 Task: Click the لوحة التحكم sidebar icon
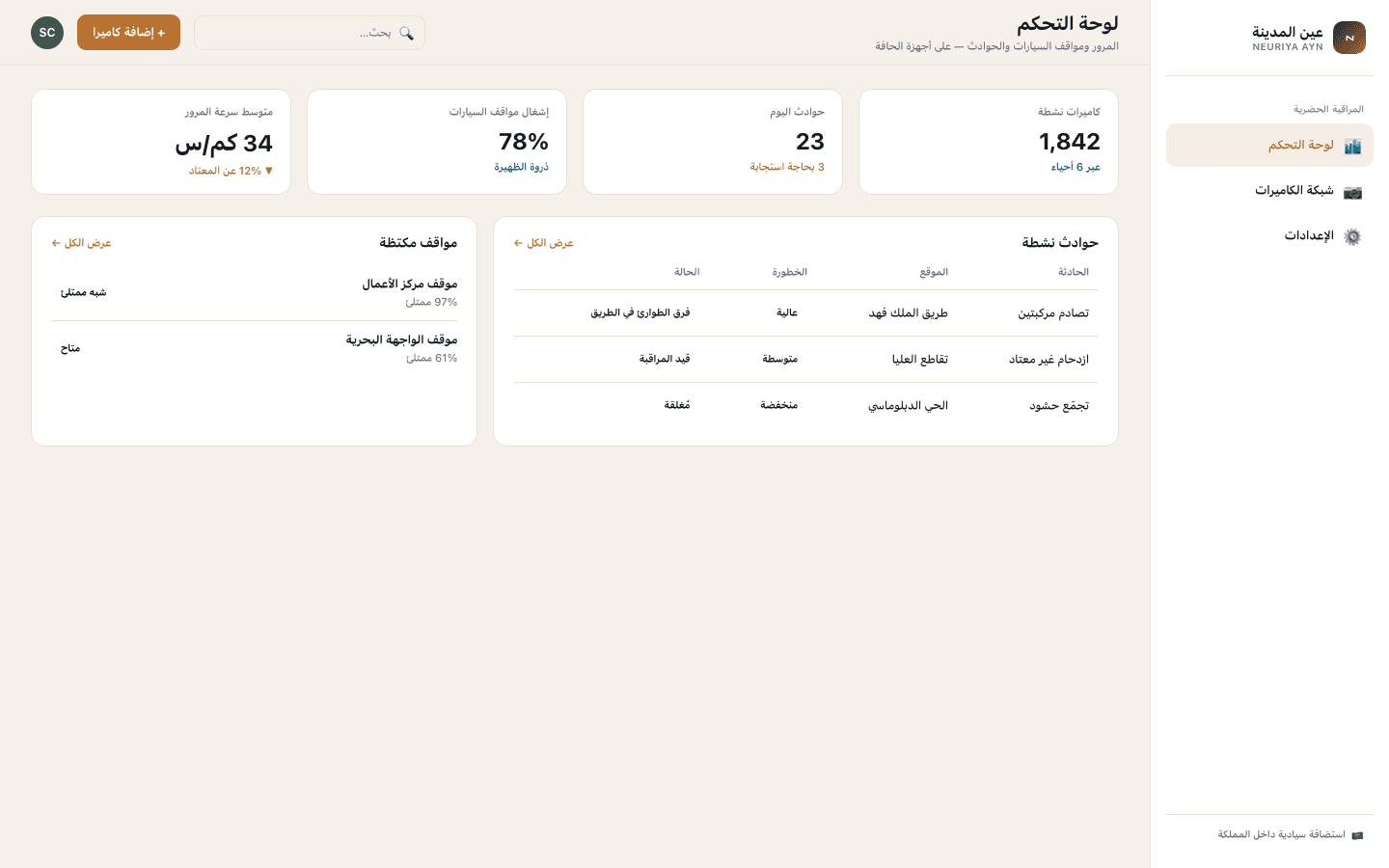click(x=1352, y=146)
